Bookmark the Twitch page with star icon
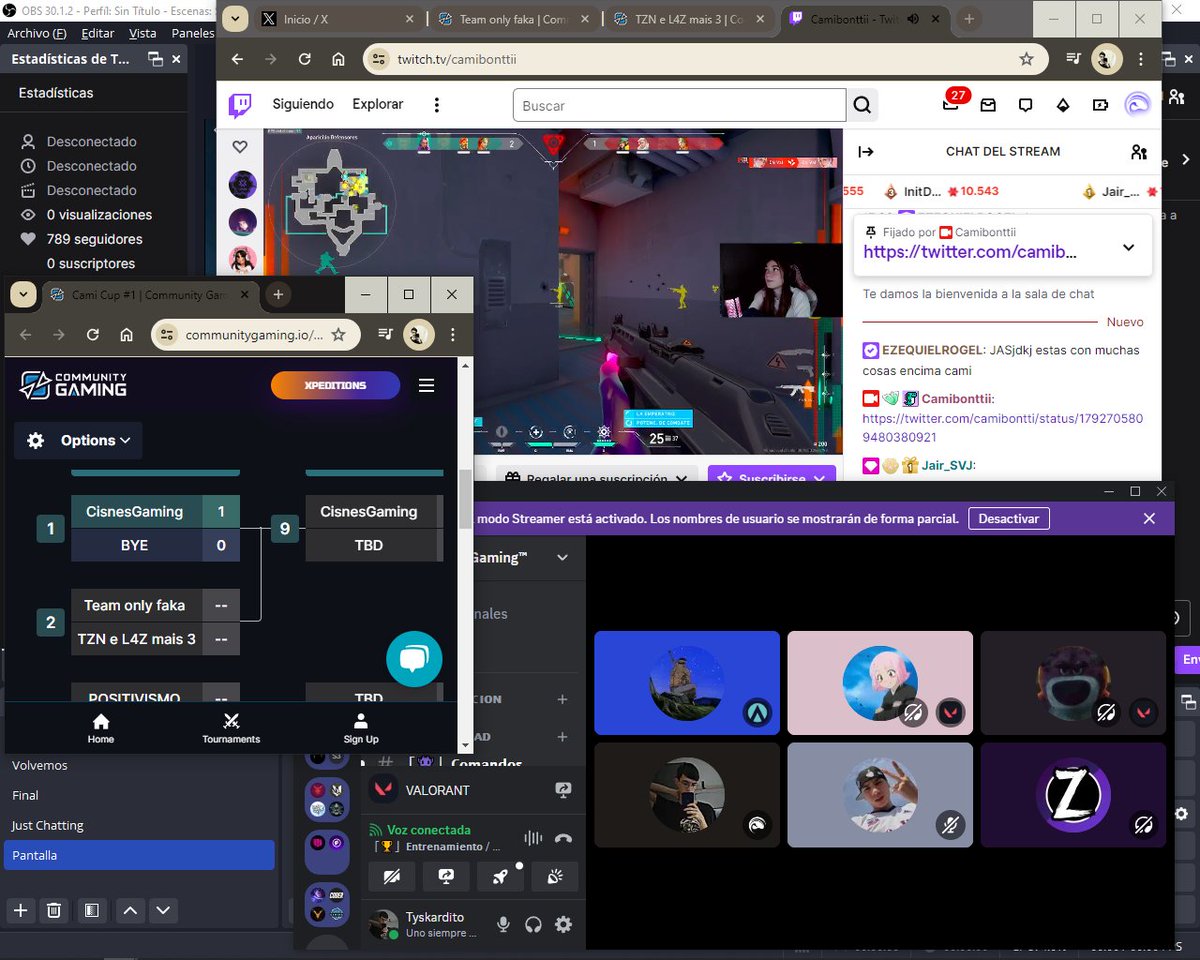Image resolution: width=1200 pixels, height=960 pixels. tap(1026, 59)
